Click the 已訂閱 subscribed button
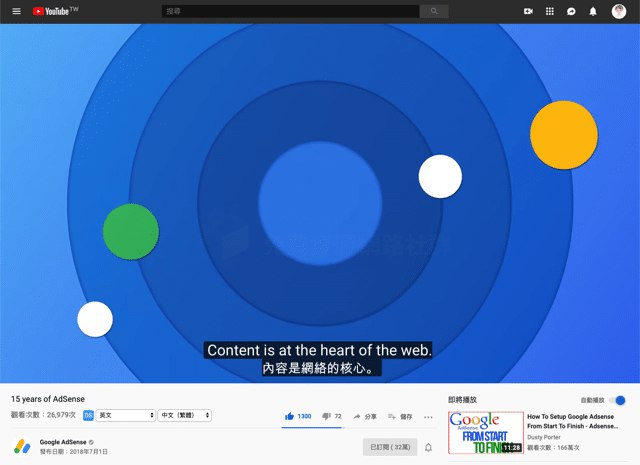The width and height of the screenshot is (640, 465). [390, 447]
